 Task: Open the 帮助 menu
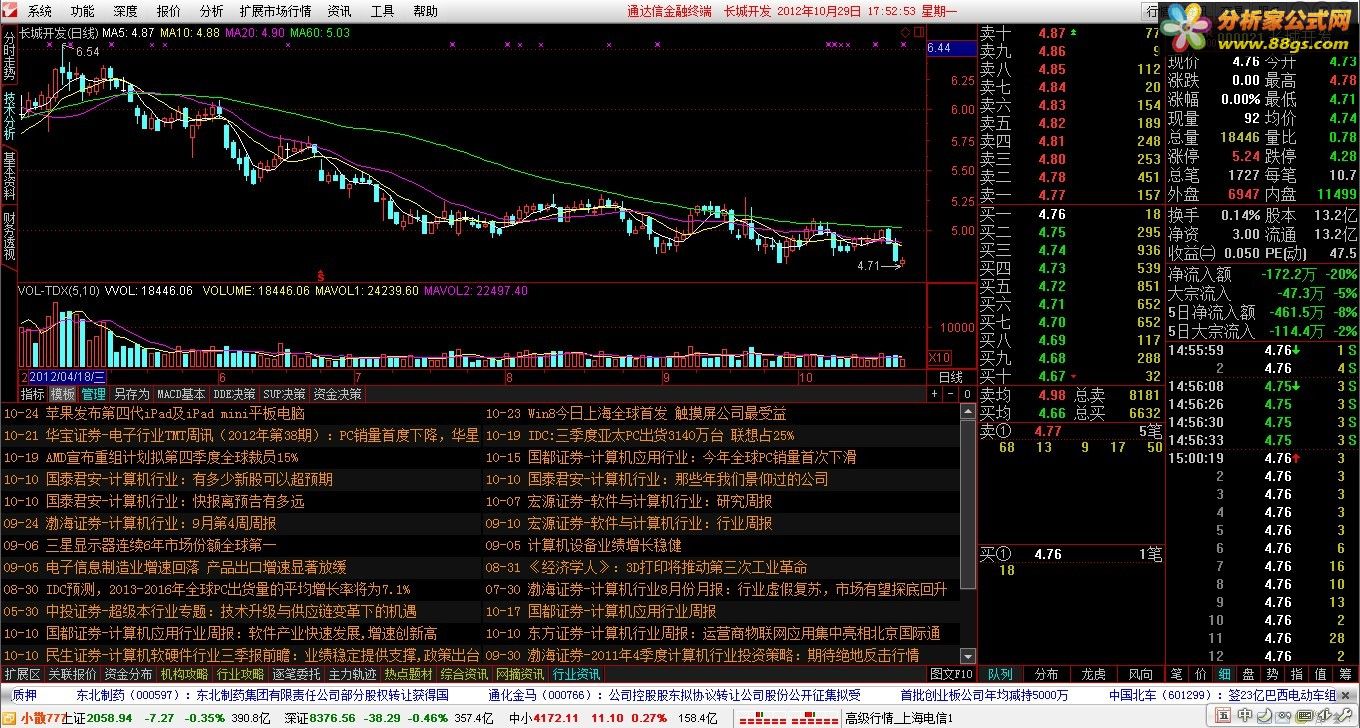tap(425, 11)
